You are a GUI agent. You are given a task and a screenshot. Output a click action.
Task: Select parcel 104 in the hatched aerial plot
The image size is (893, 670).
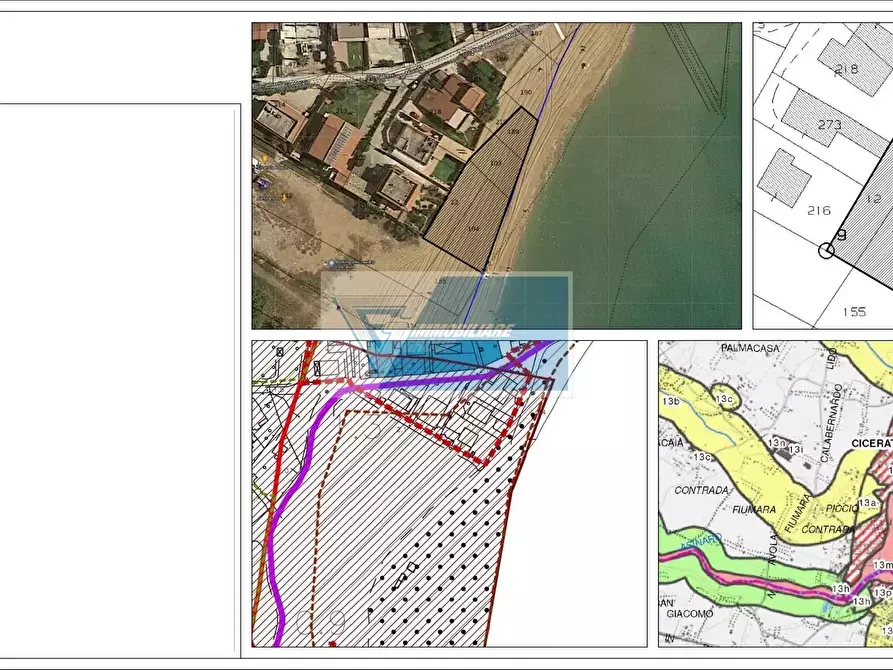coord(473,229)
